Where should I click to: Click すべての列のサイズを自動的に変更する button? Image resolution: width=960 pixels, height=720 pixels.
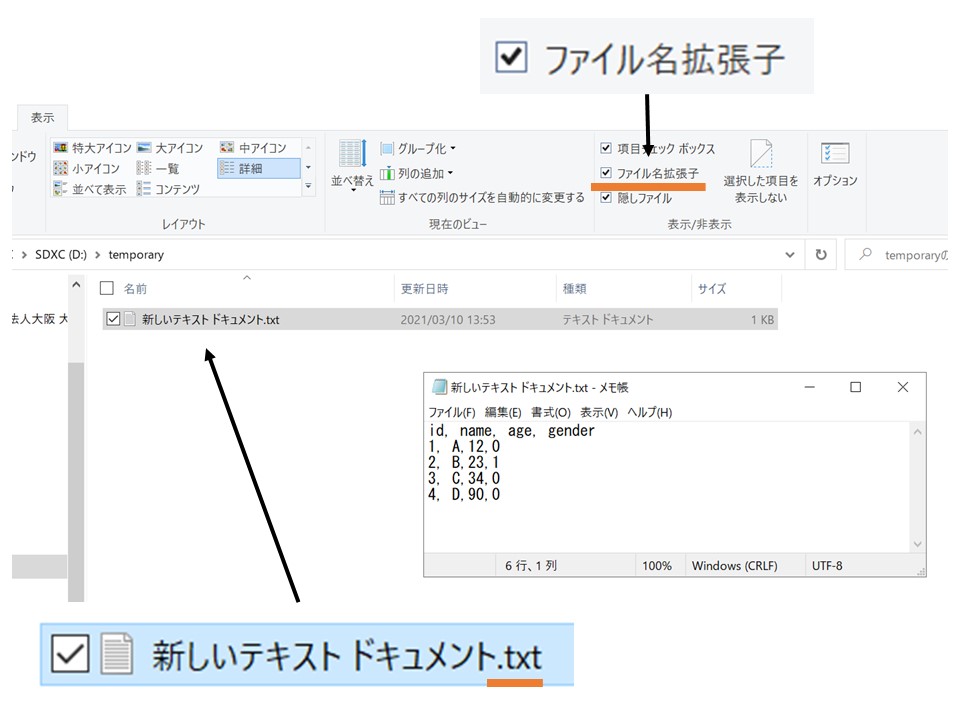pyautogui.click(x=483, y=198)
